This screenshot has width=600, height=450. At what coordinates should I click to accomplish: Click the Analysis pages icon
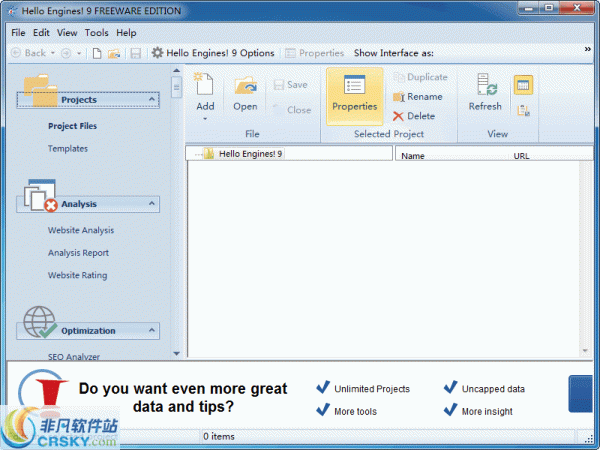pyautogui.click(x=40, y=195)
